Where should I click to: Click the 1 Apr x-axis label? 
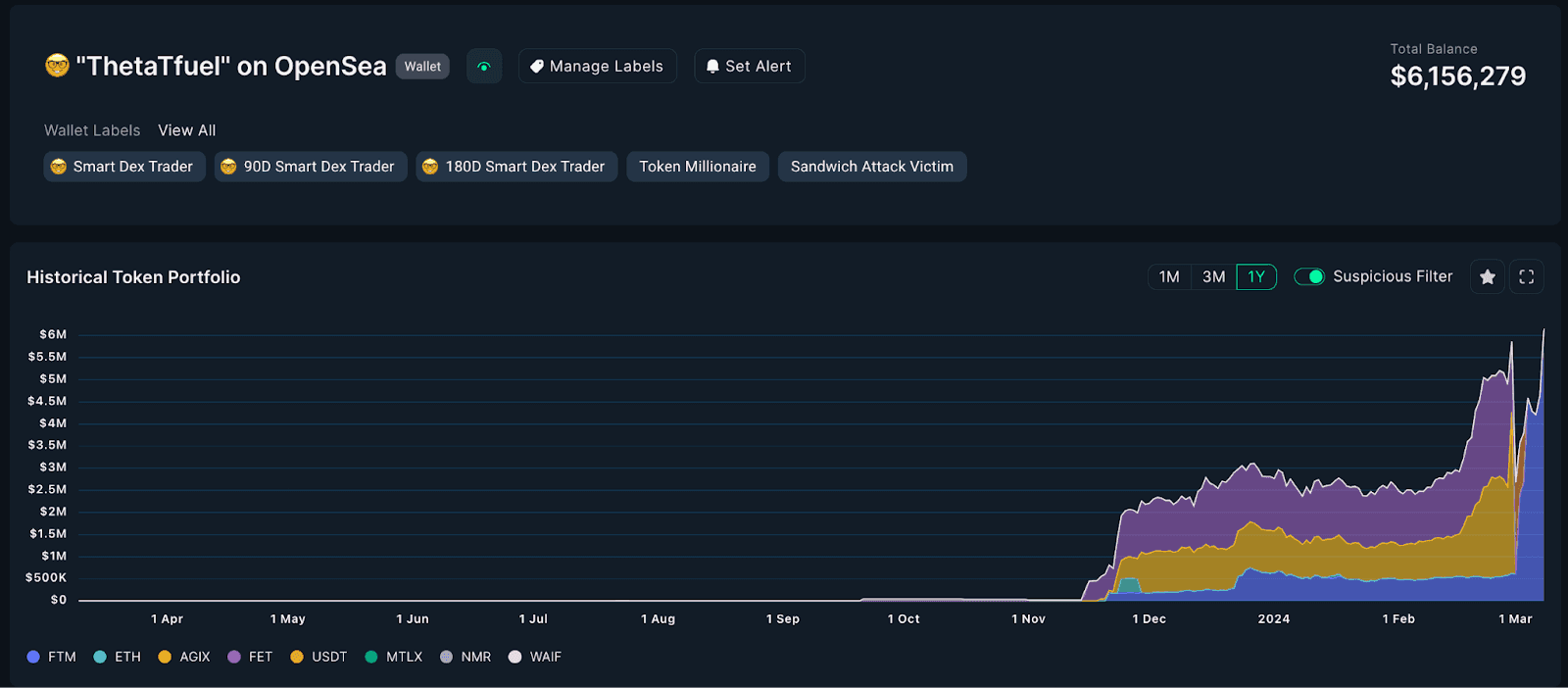click(x=168, y=619)
